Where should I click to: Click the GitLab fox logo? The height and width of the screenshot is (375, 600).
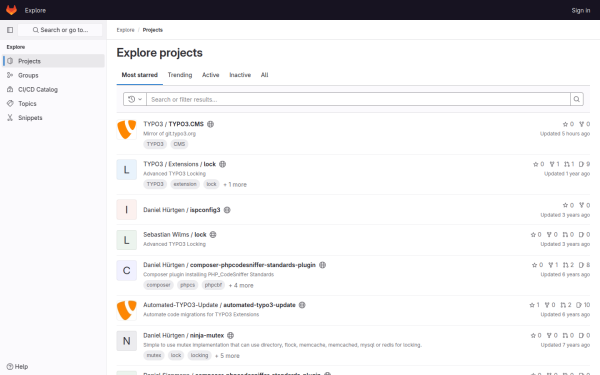point(11,10)
